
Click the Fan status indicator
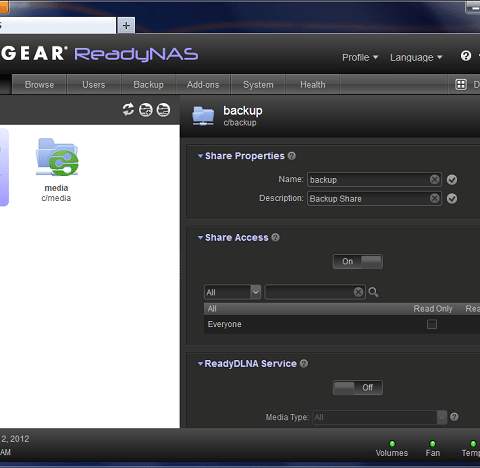[x=433, y=449]
